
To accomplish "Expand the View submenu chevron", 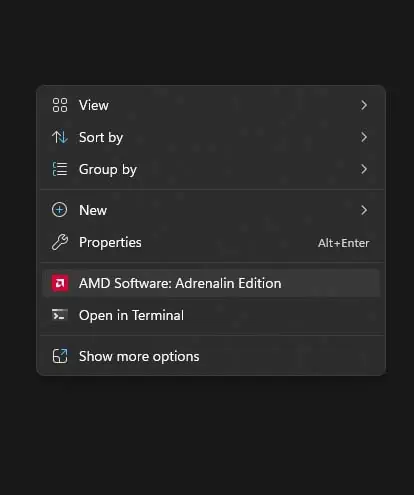I will 364,105.
